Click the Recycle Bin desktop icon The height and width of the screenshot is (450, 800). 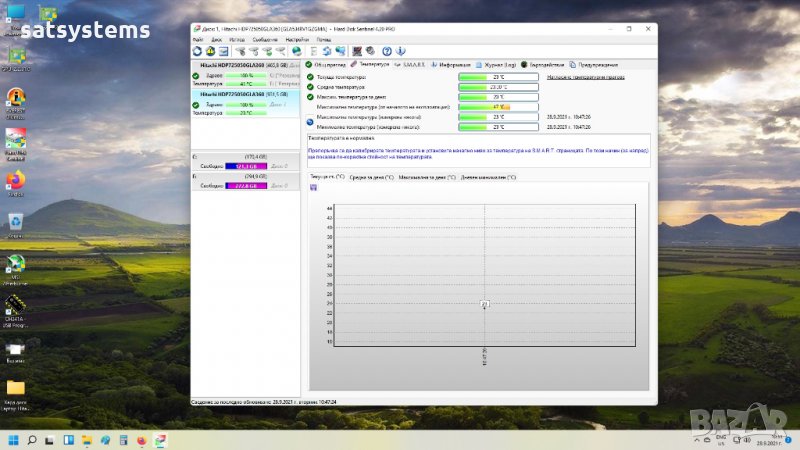coord(15,223)
